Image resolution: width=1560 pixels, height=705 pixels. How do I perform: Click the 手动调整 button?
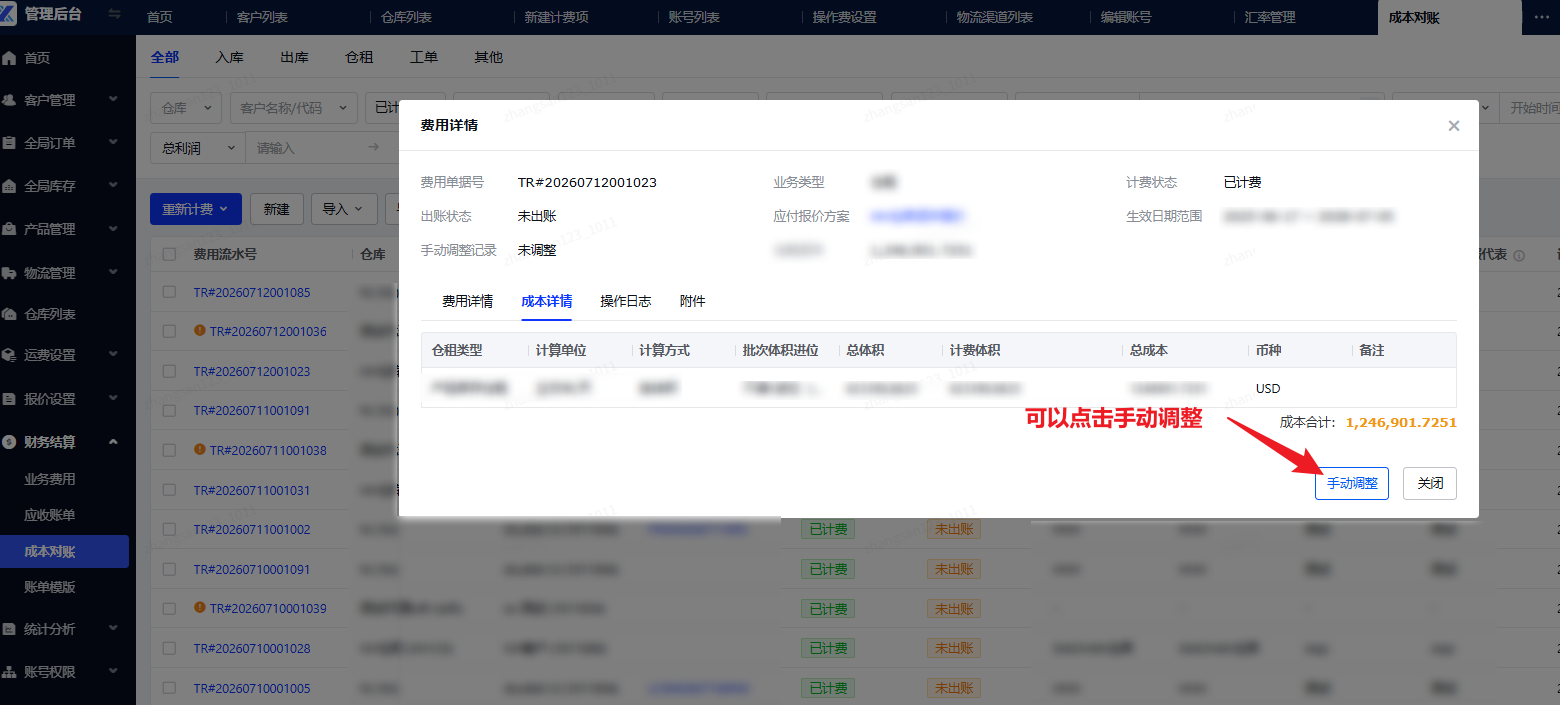(1352, 483)
